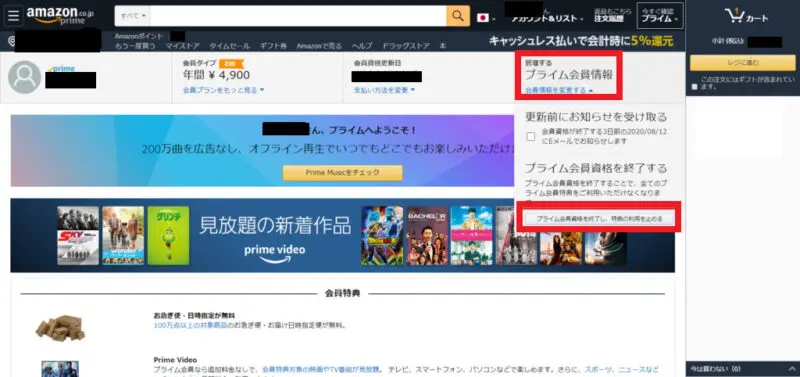800x377 pixels.
Task: Open the Bachelor show poster
Action: pyautogui.click(x=427, y=235)
